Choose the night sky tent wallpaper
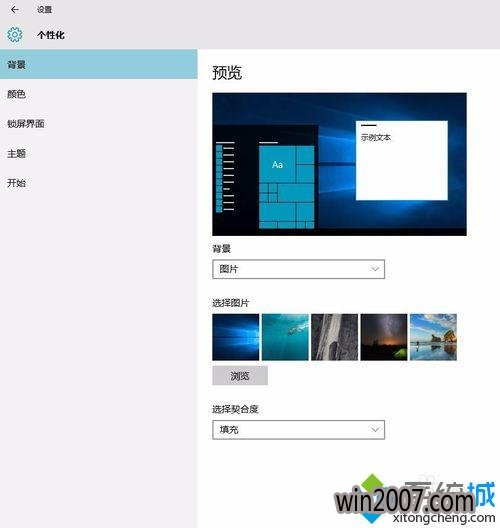Screen dimensions: 500x528 384,337
